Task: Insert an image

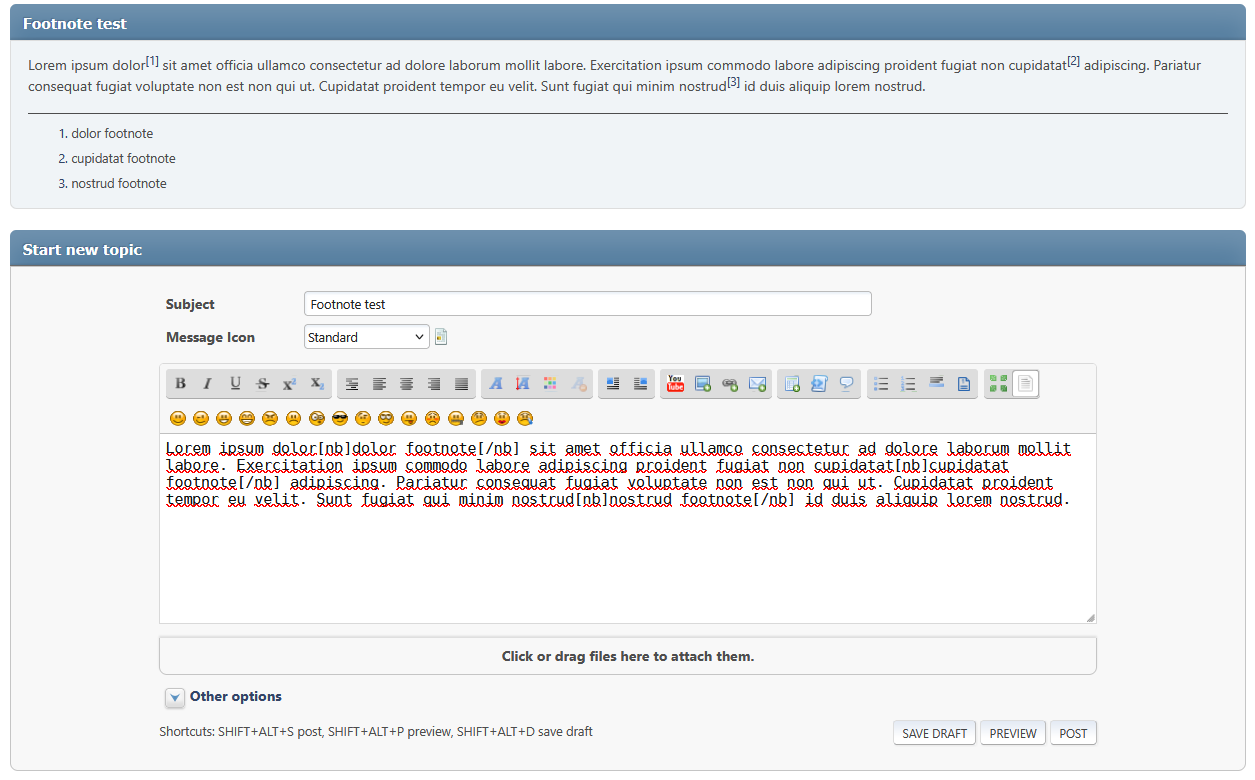Action: click(x=703, y=384)
